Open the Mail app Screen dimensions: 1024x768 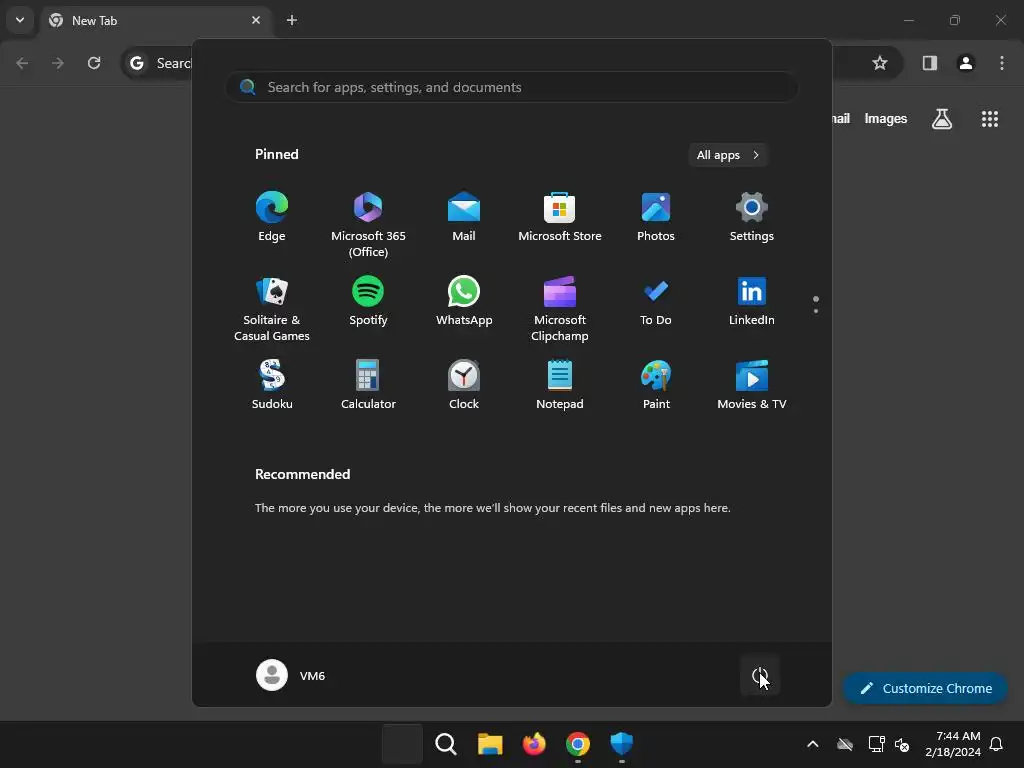tap(464, 217)
